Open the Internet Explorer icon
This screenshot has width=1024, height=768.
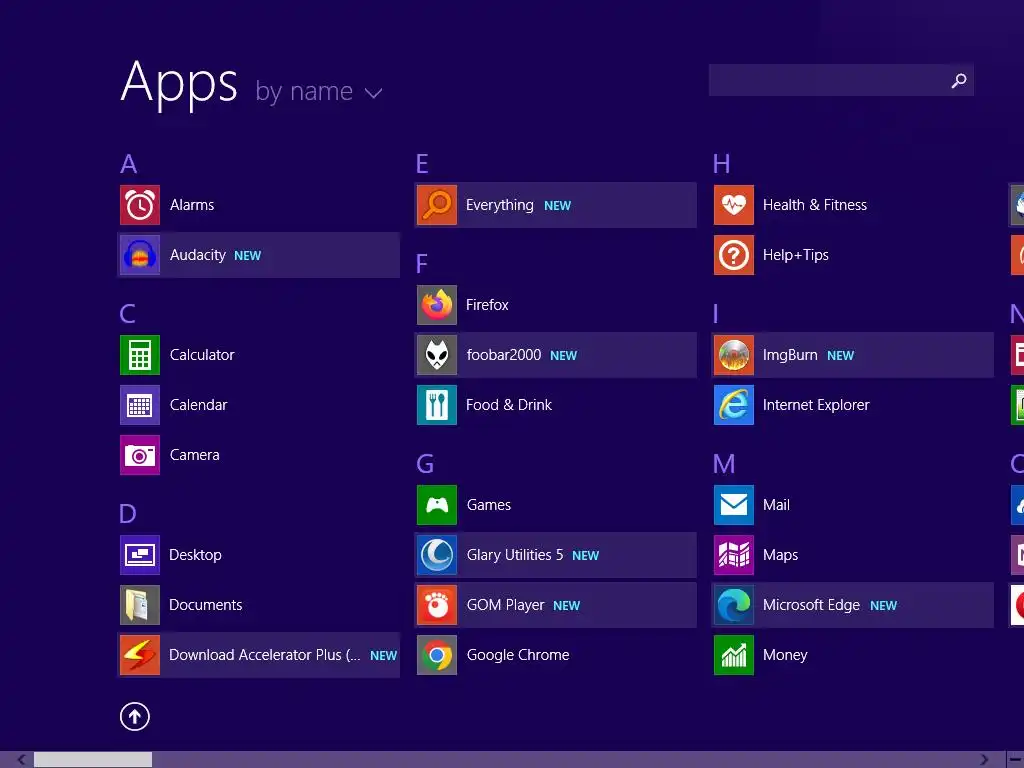point(734,405)
